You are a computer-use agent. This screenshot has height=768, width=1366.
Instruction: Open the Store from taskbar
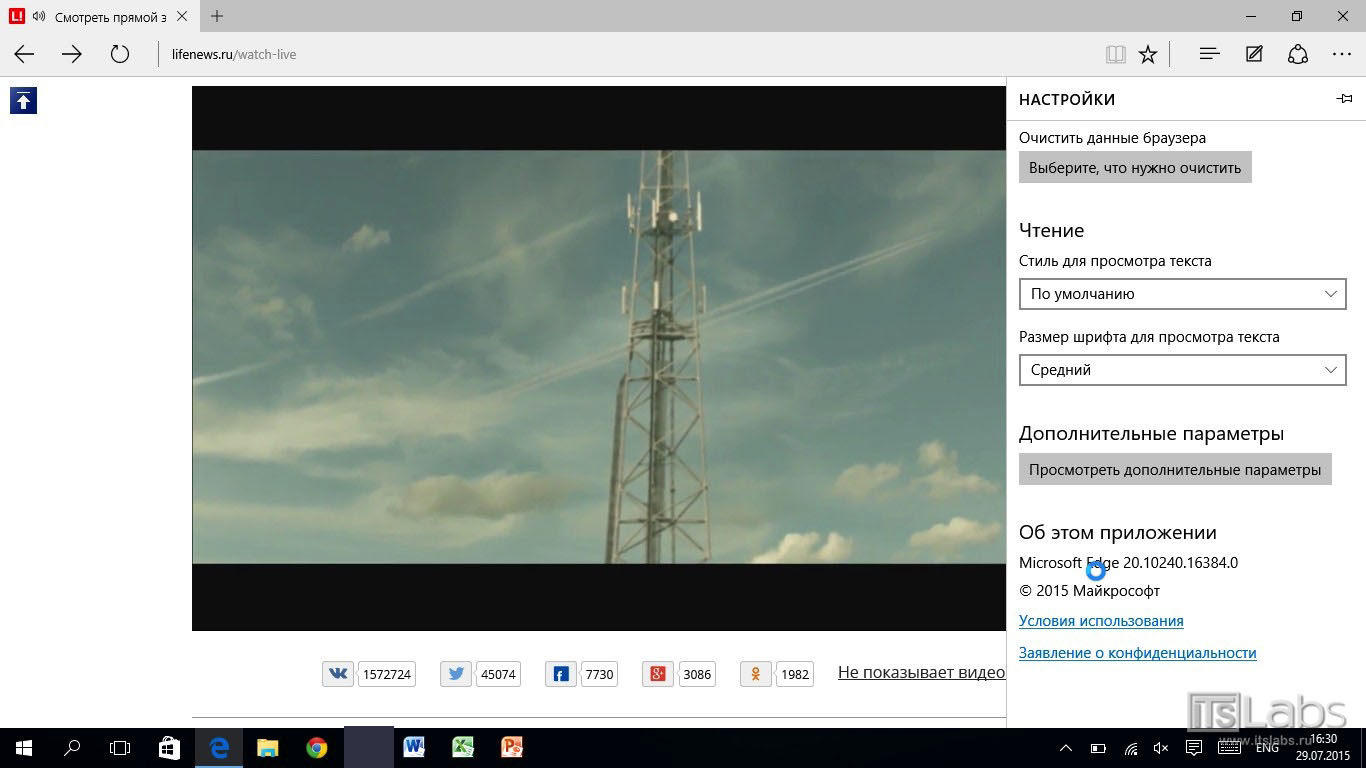[169, 747]
